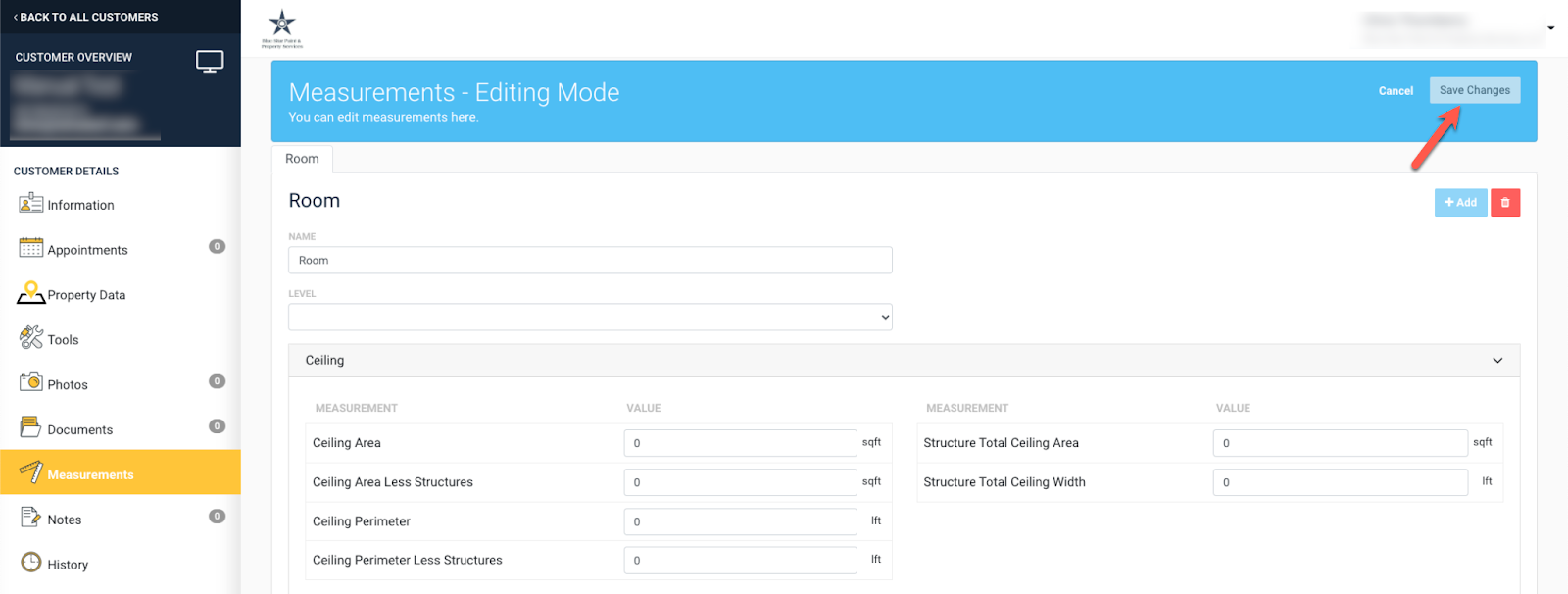This screenshot has width=1568, height=594.
Task: Open the Appointments calendar icon
Action: pos(30,248)
